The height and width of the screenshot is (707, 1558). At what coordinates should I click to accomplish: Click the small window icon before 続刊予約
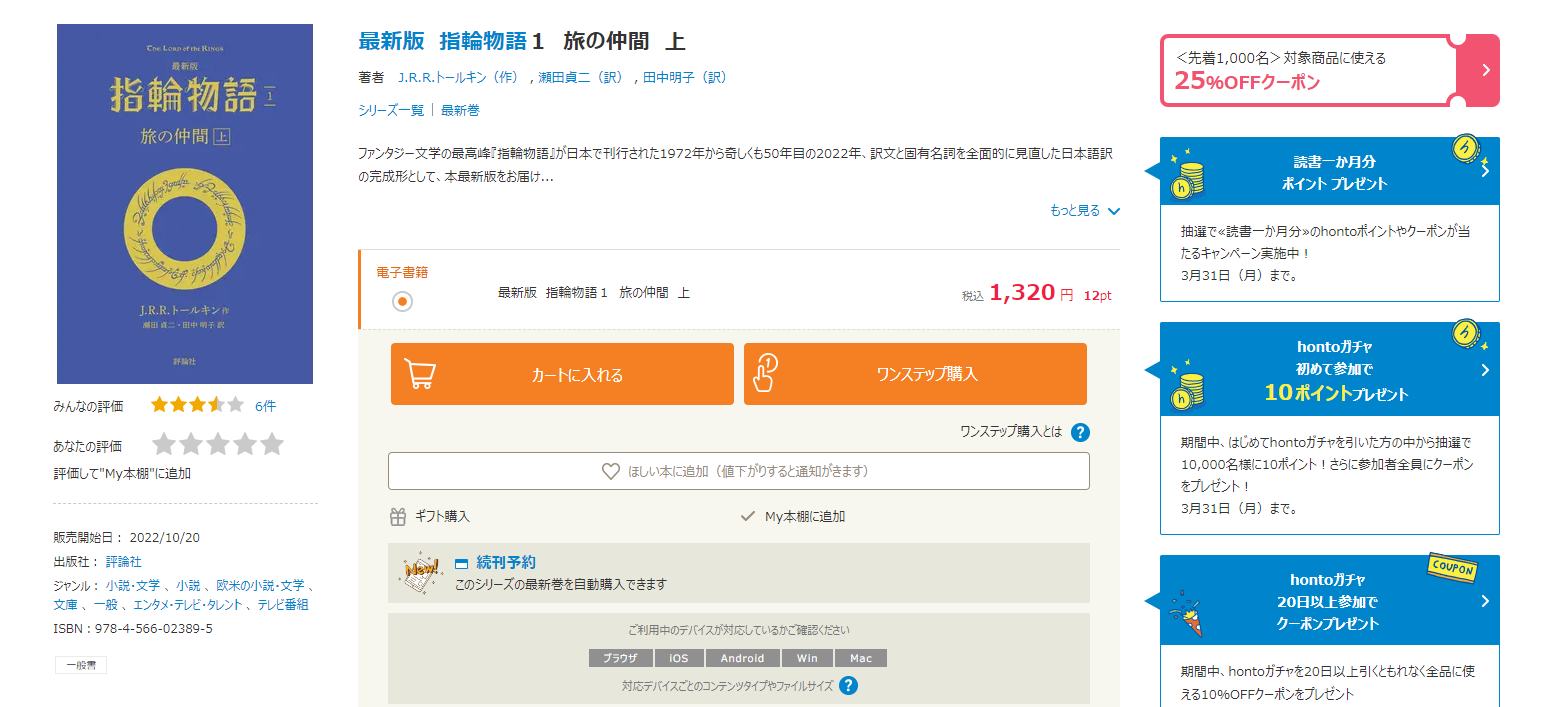pos(461,564)
